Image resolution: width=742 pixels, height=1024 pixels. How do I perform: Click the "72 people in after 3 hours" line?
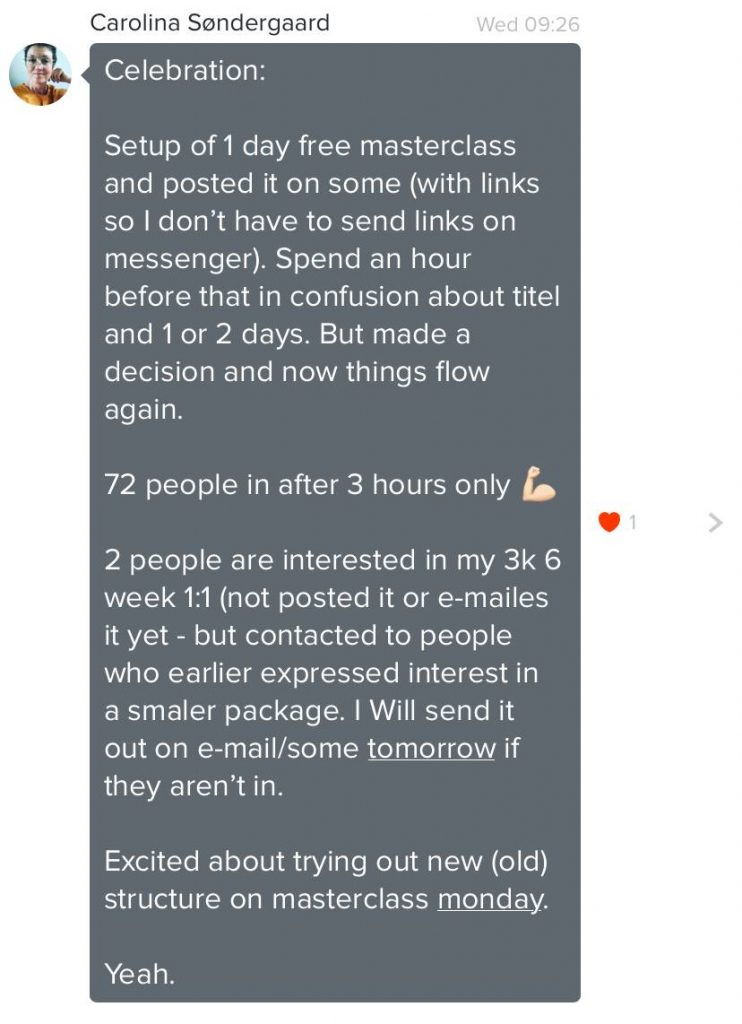click(x=307, y=485)
